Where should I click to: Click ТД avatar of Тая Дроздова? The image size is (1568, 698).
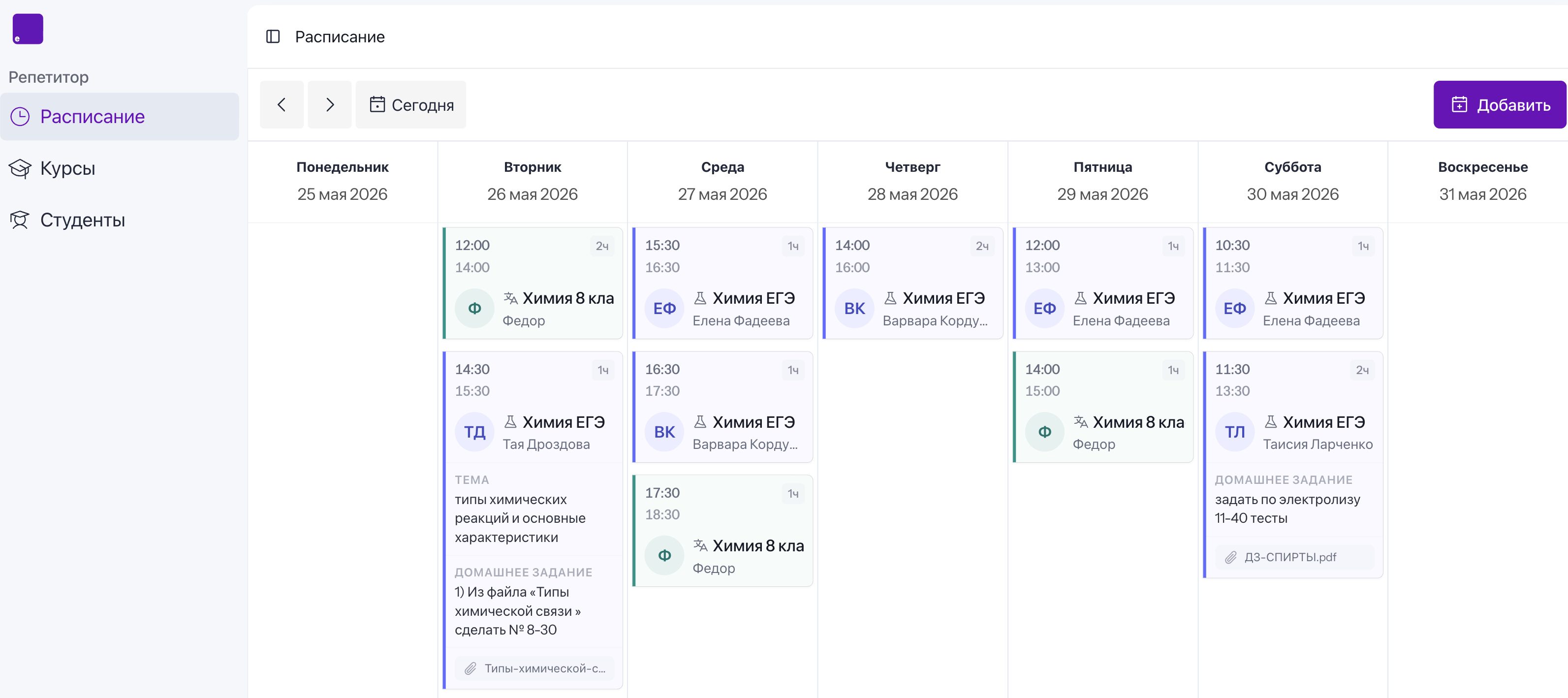pyautogui.click(x=474, y=432)
